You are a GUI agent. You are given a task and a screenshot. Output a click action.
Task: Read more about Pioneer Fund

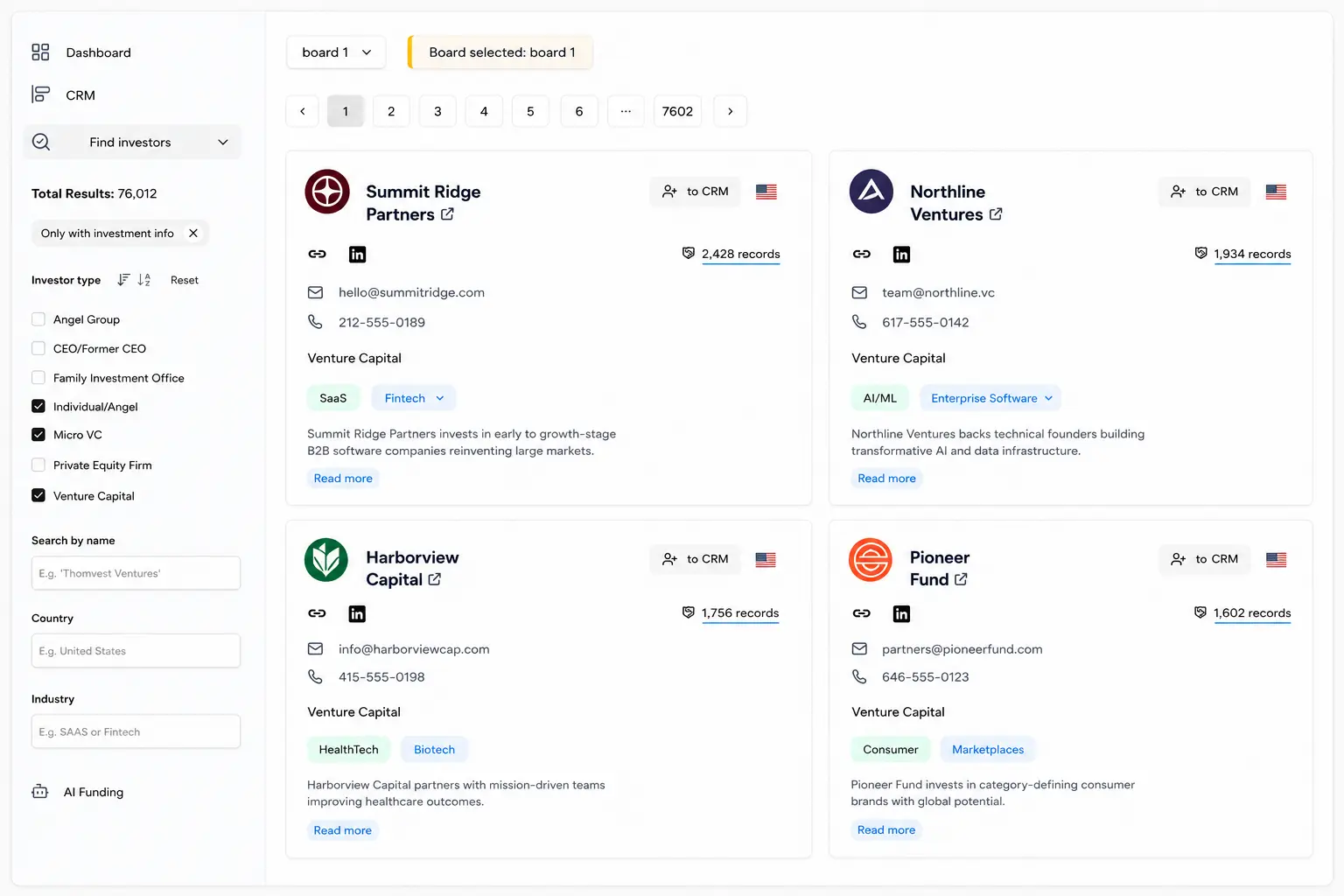point(886,830)
